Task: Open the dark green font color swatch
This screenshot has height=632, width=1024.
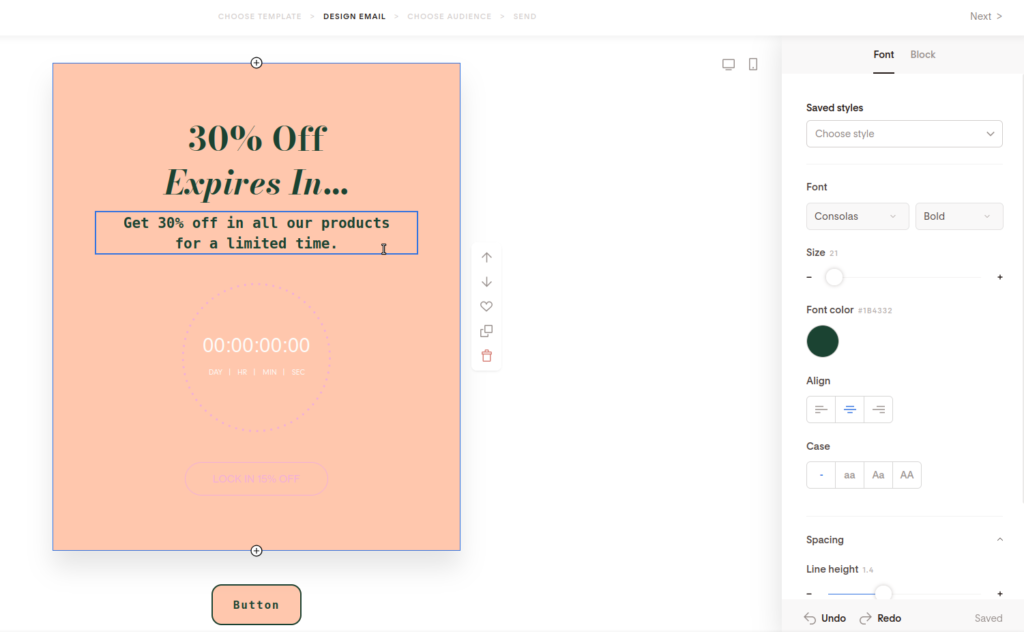Action: [822, 341]
